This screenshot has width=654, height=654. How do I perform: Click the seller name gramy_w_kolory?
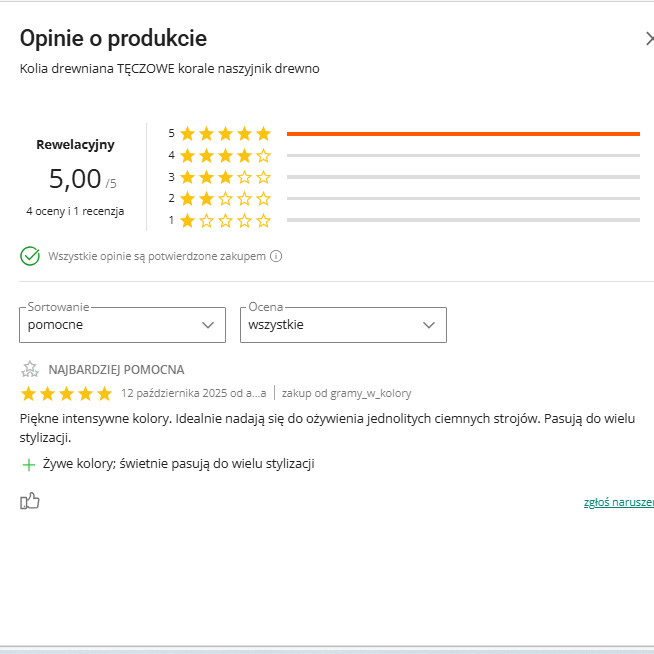(373, 393)
